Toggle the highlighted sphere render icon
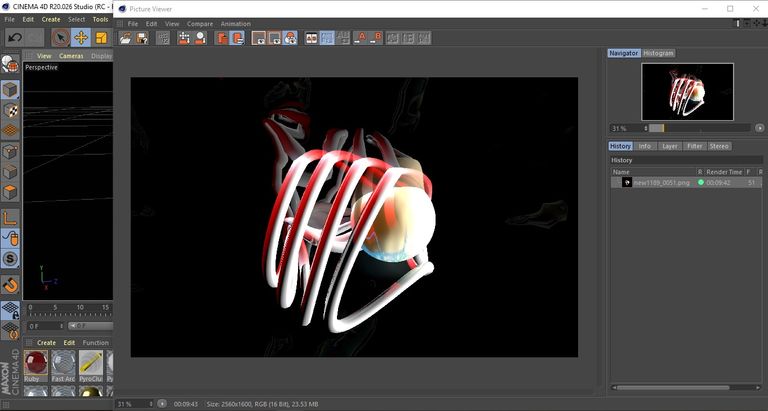This screenshot has height=411, width=768. point(290,38)
